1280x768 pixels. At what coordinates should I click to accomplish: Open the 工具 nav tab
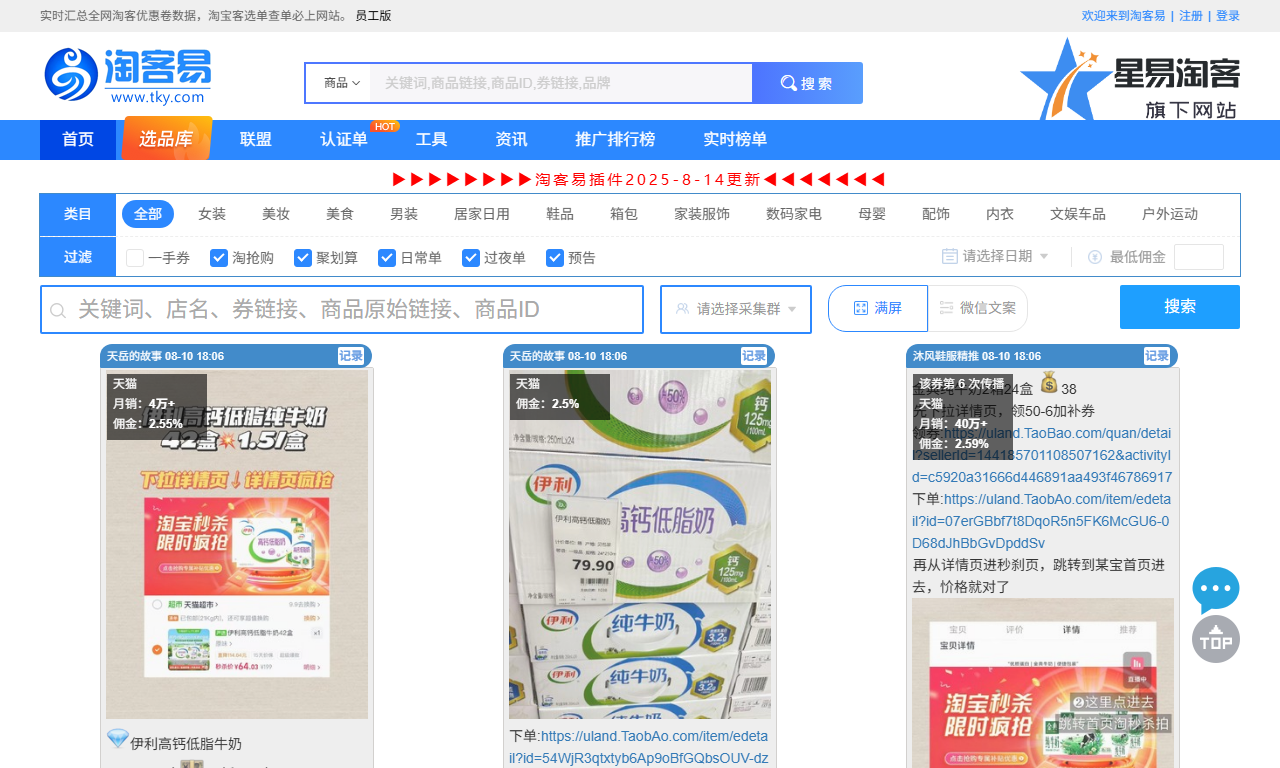point(431,140)
